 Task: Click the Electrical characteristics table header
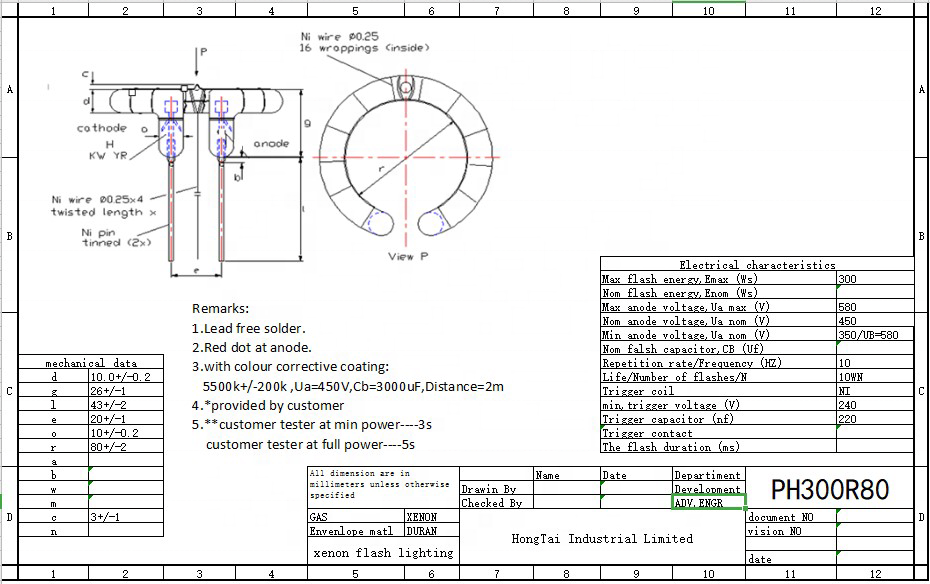point(757,264)
